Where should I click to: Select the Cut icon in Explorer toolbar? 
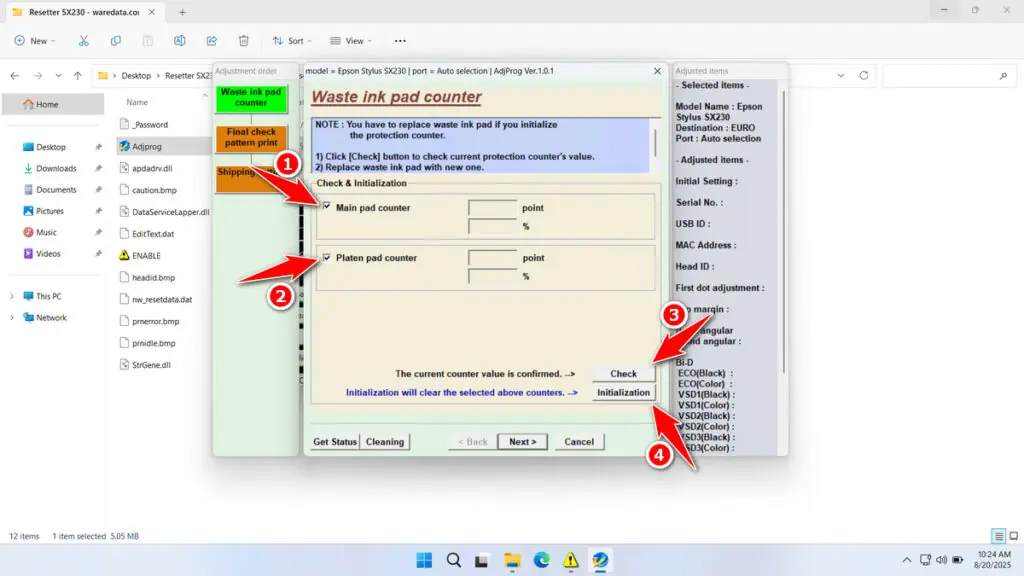tap(84, 40)
